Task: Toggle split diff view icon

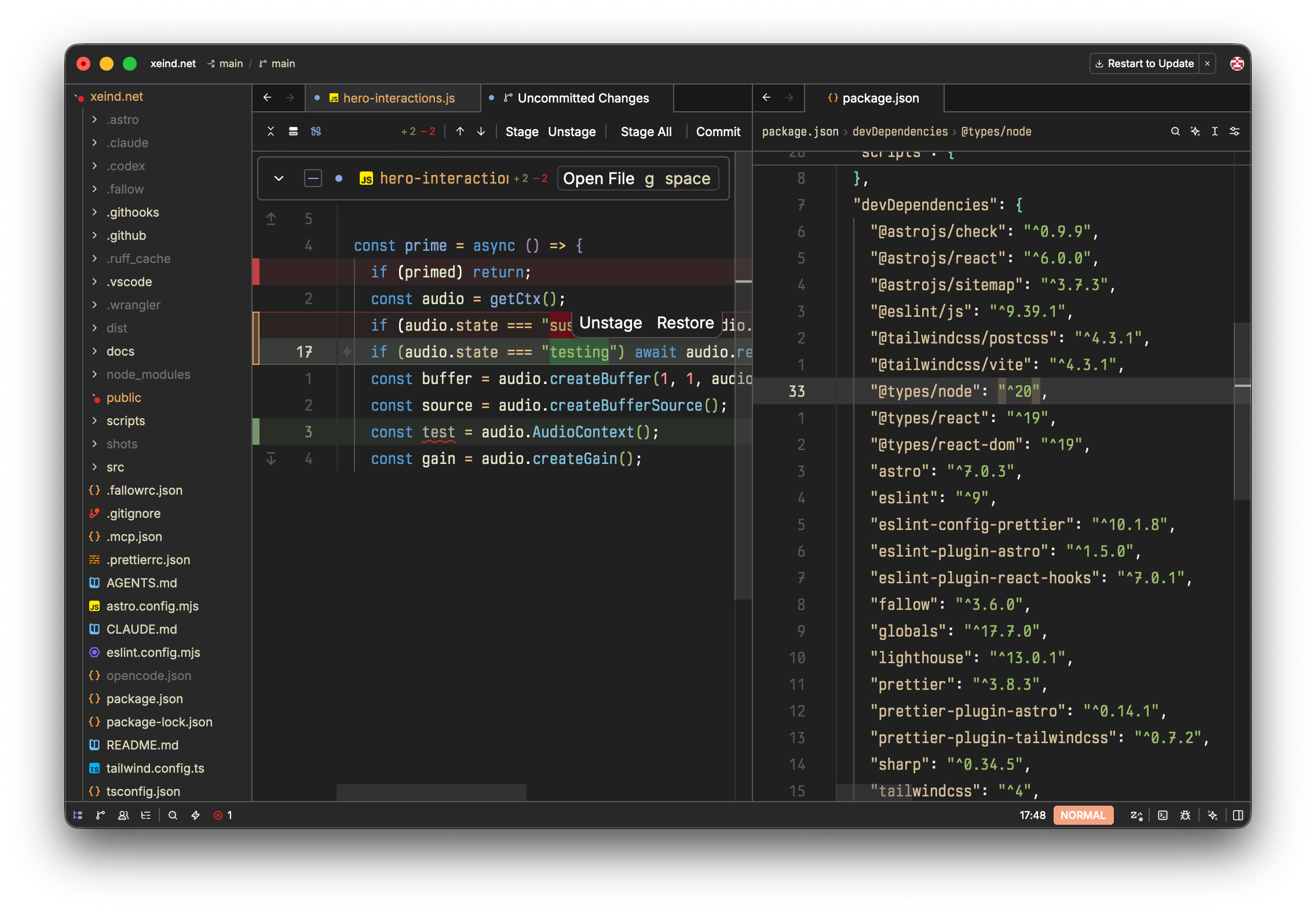Action: 293,131
